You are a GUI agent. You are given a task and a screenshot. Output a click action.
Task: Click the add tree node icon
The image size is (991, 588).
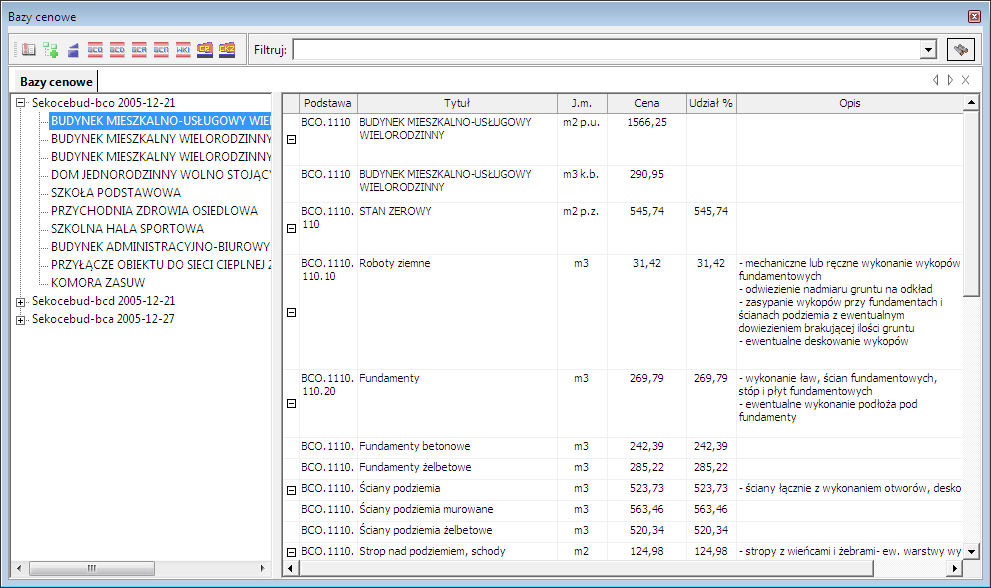click(51, 49)
